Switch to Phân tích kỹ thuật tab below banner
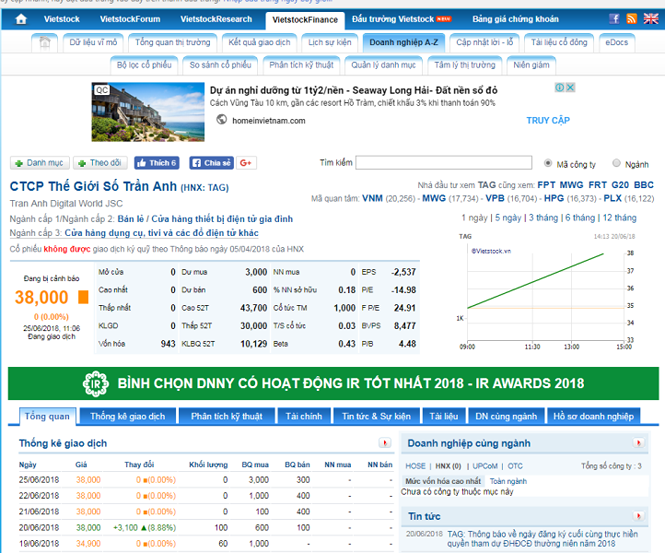Image resolution: width=665 pixels, height=553 pixels. [229, 416]
